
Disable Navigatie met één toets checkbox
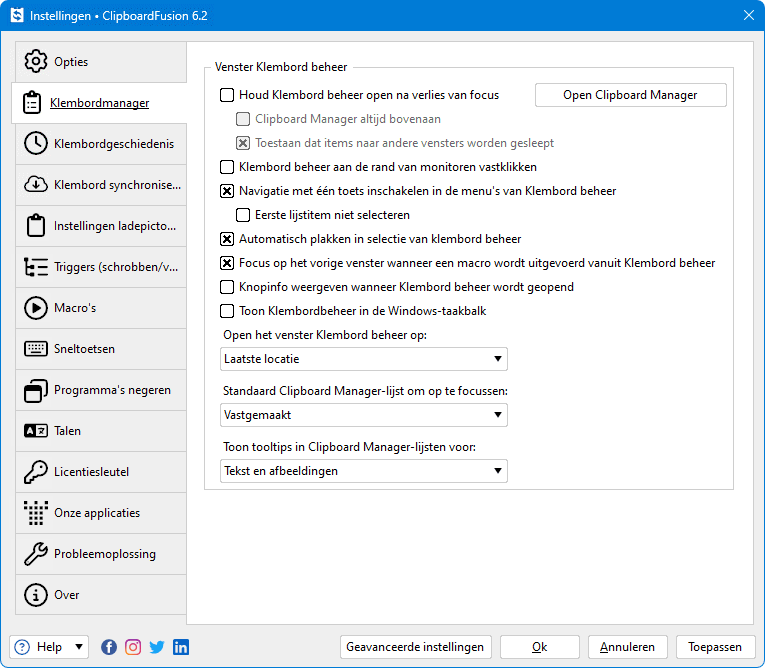tap(227, 191)
